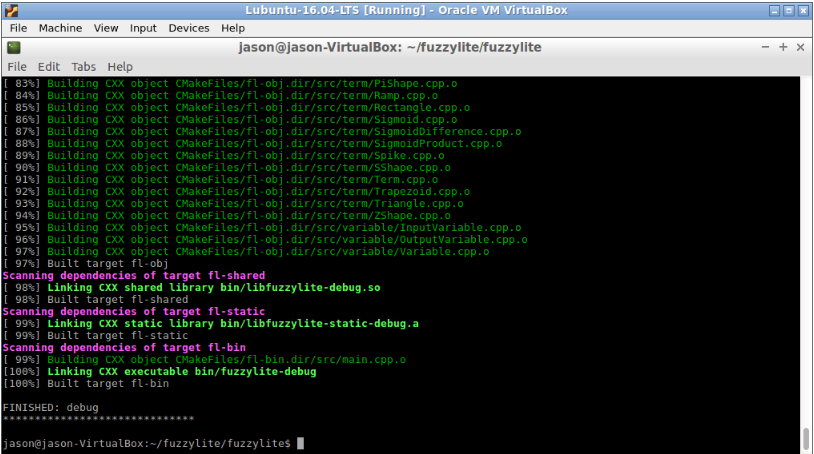Screen dimensions: 814x454
Task: Open the terminal Tabs menu
Action: tap(84, 67)
